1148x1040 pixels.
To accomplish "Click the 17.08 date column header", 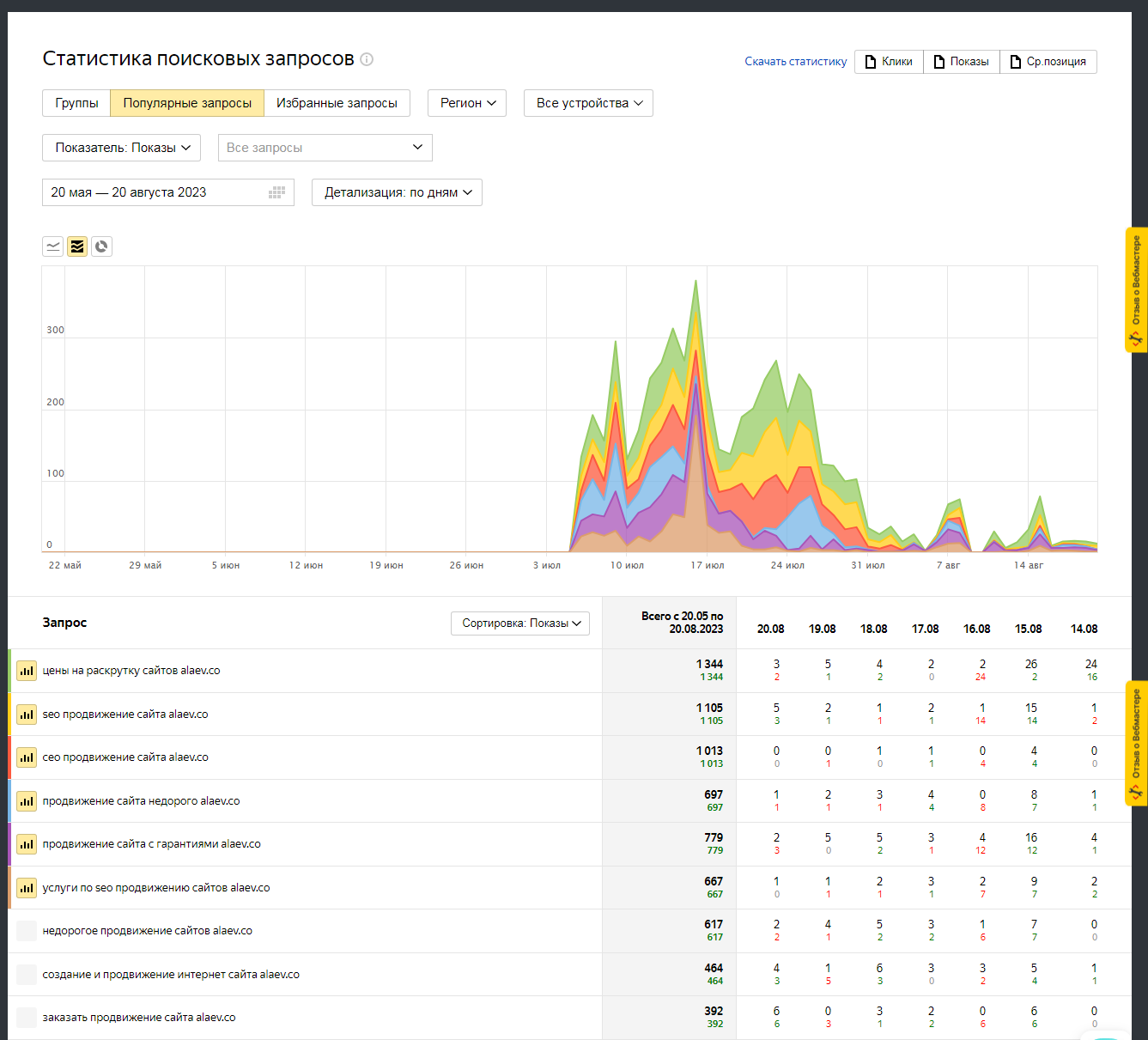I will [926, 629].
